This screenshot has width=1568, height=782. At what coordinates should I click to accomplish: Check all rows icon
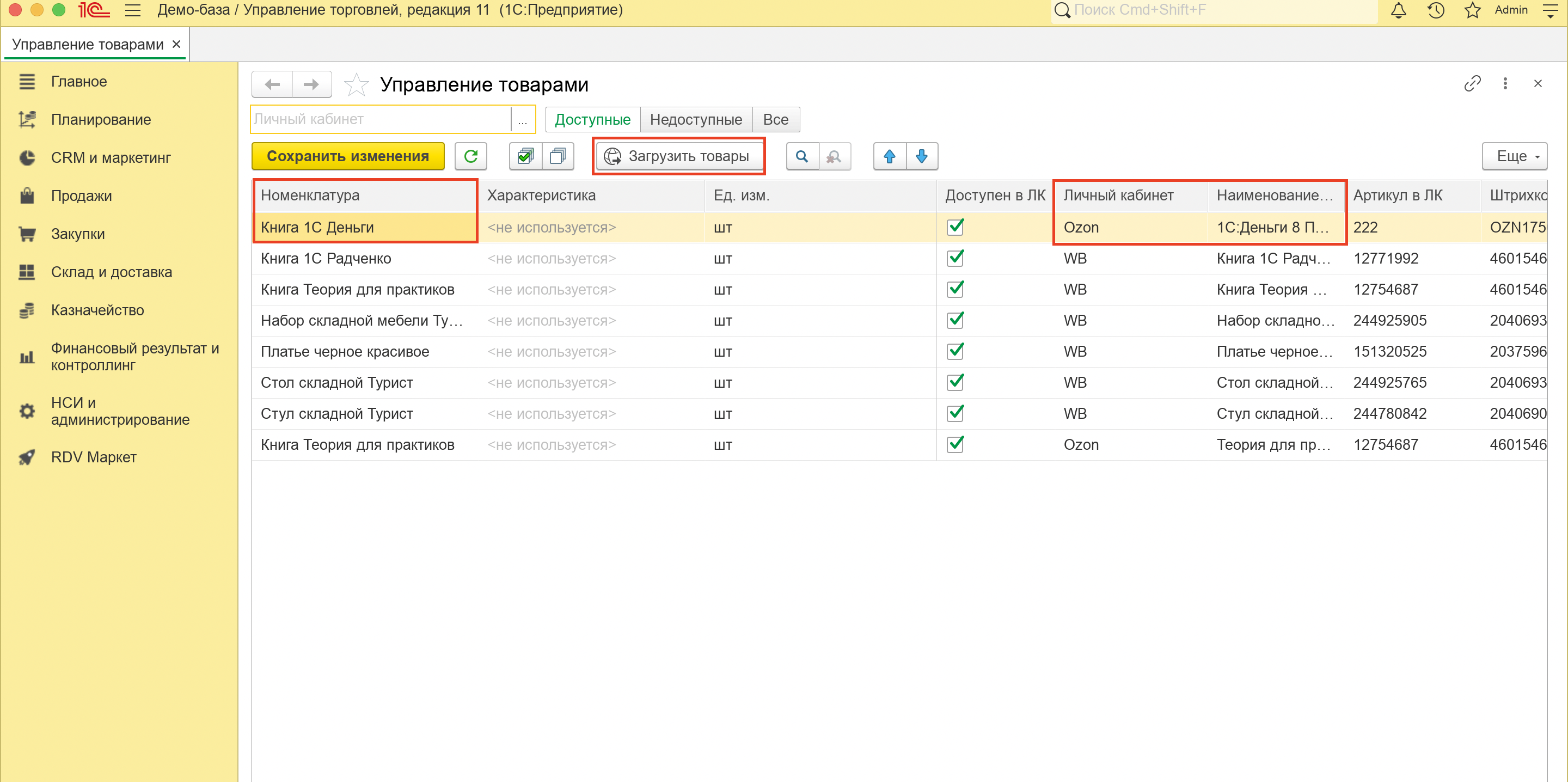(525, 156)
